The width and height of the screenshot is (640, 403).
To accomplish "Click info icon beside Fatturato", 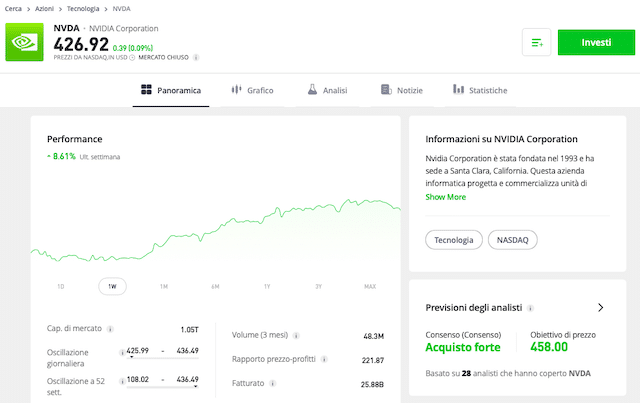I will pos(272,383).
